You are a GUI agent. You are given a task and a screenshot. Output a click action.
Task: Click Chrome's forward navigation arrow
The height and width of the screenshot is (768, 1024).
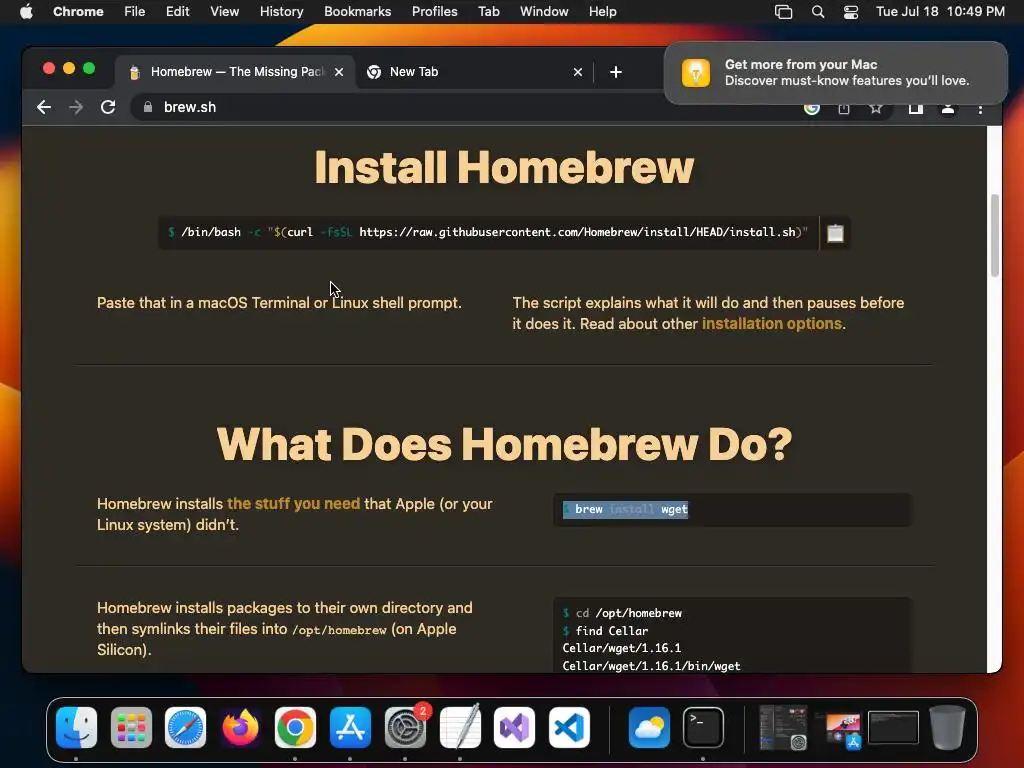(76, 107)
